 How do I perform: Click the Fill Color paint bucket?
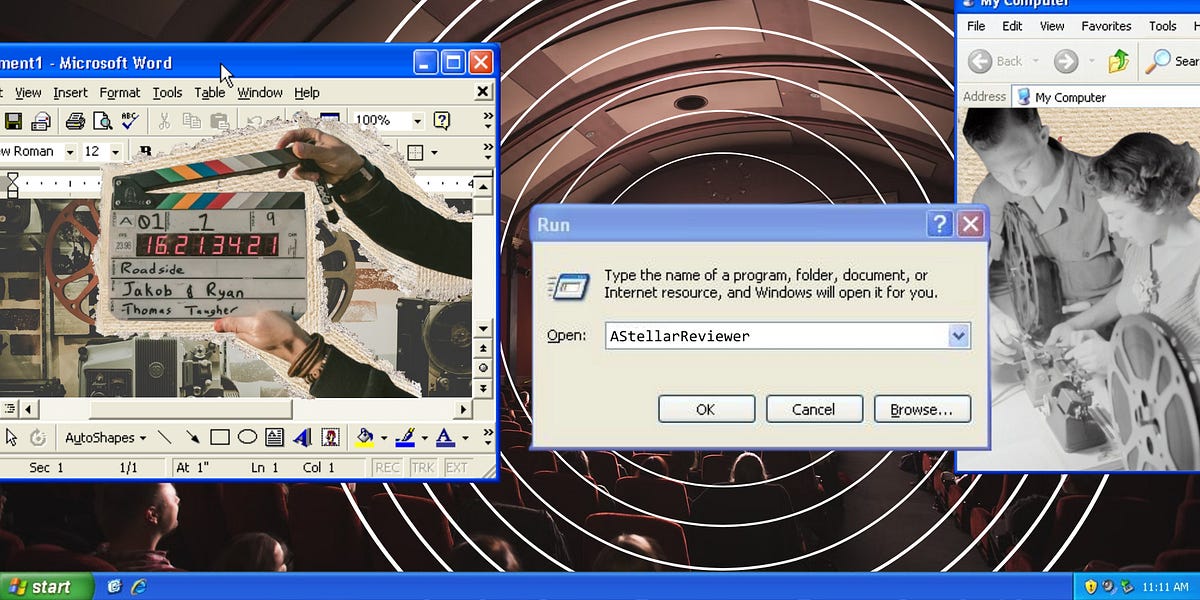point(365,437)
